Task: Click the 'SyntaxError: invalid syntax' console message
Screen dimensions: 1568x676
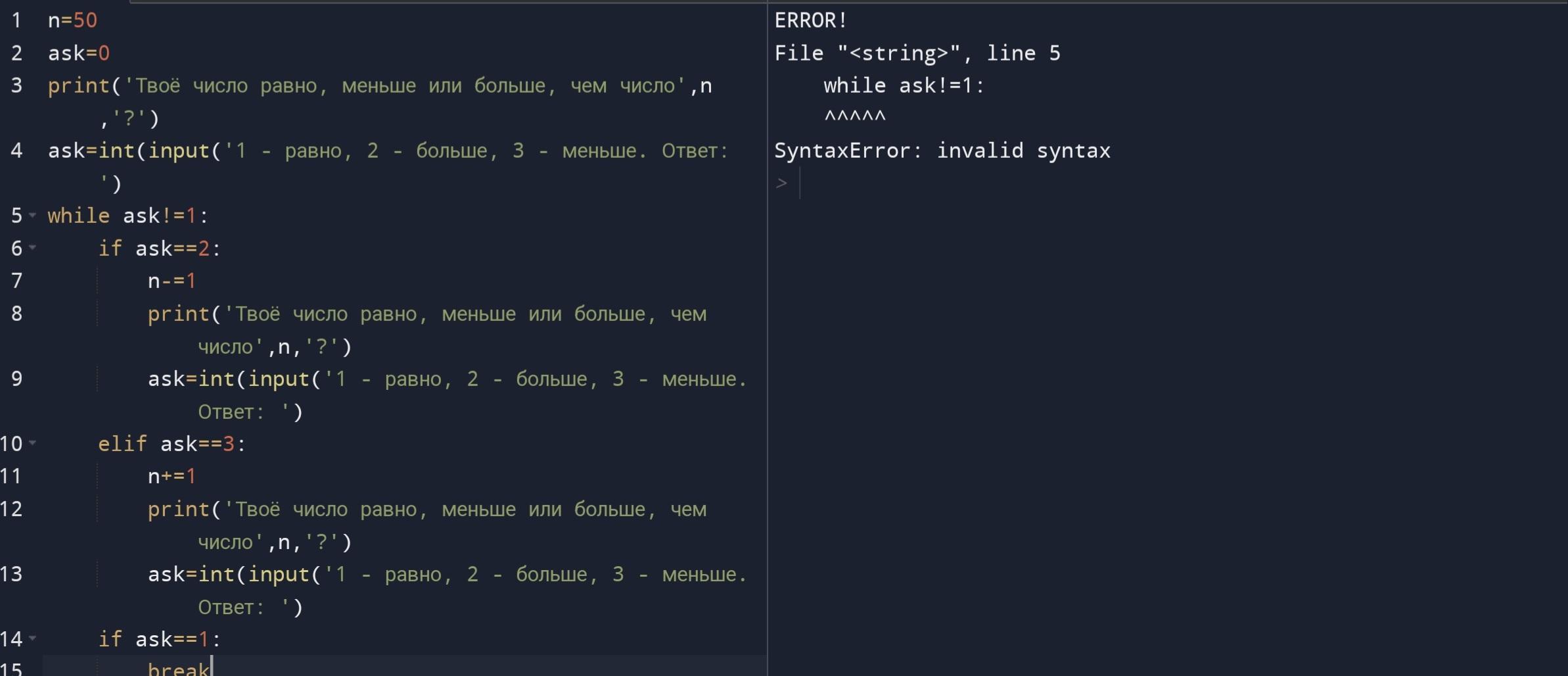Action: coord(942,151)
